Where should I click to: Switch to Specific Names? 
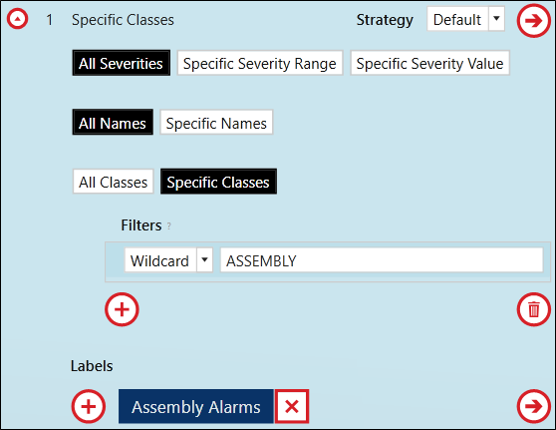(216, 122)
